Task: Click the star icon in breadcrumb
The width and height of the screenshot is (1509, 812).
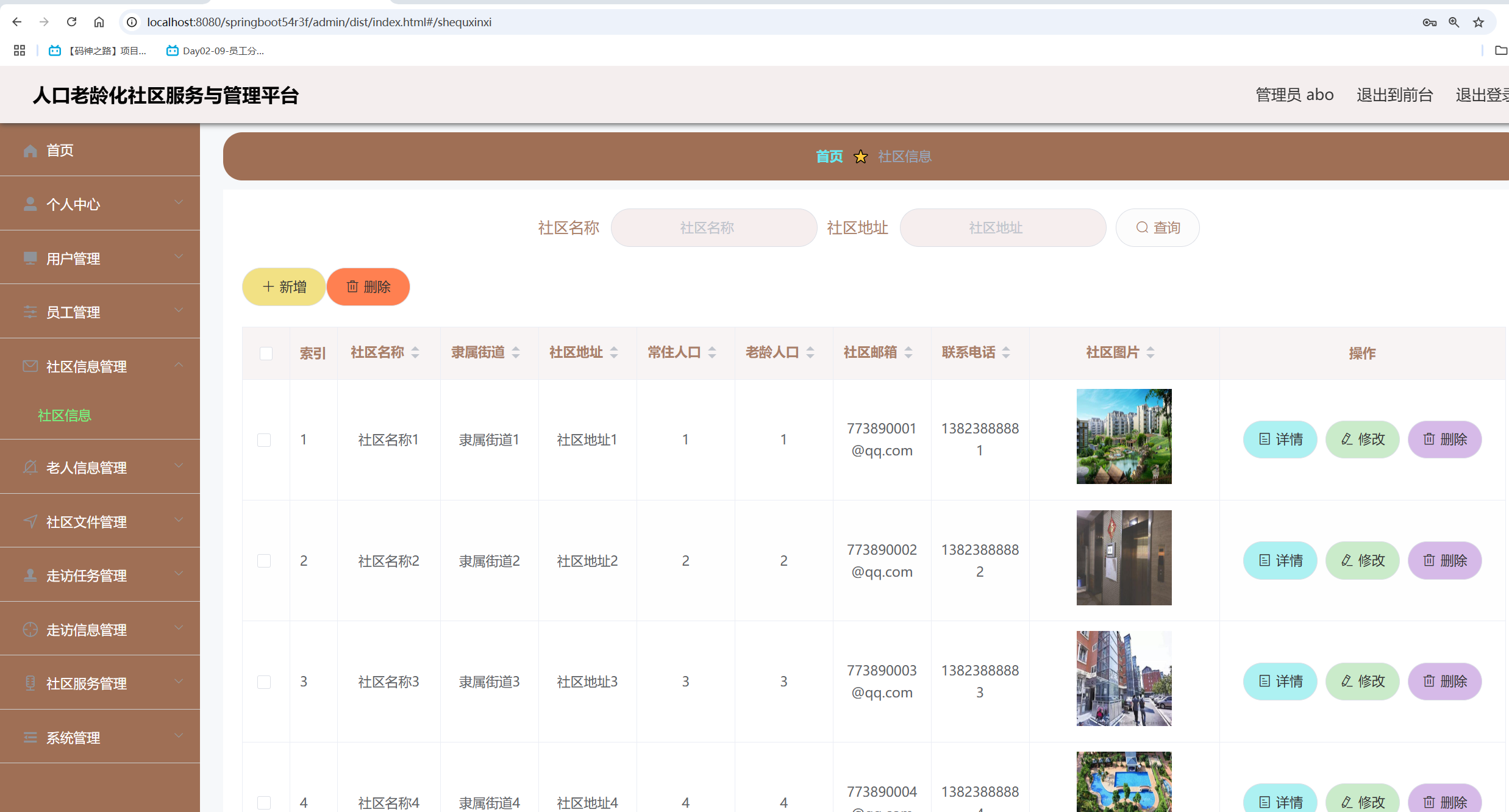Action: [x=861, y=157]
